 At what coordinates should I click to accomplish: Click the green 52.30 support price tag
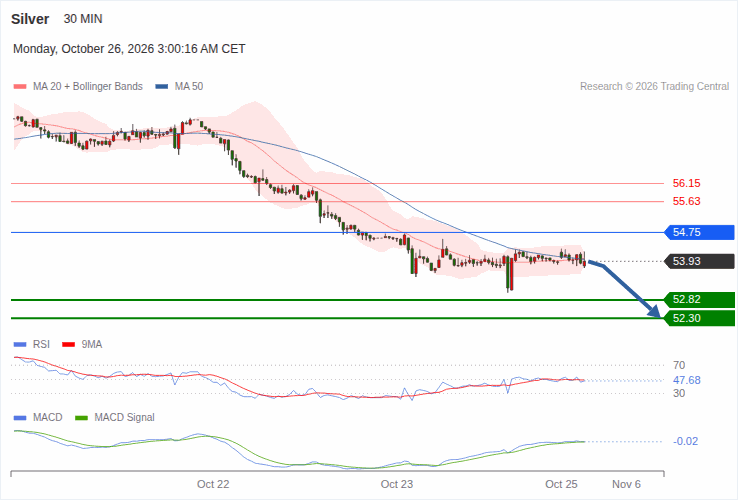[x=699, y=318]
